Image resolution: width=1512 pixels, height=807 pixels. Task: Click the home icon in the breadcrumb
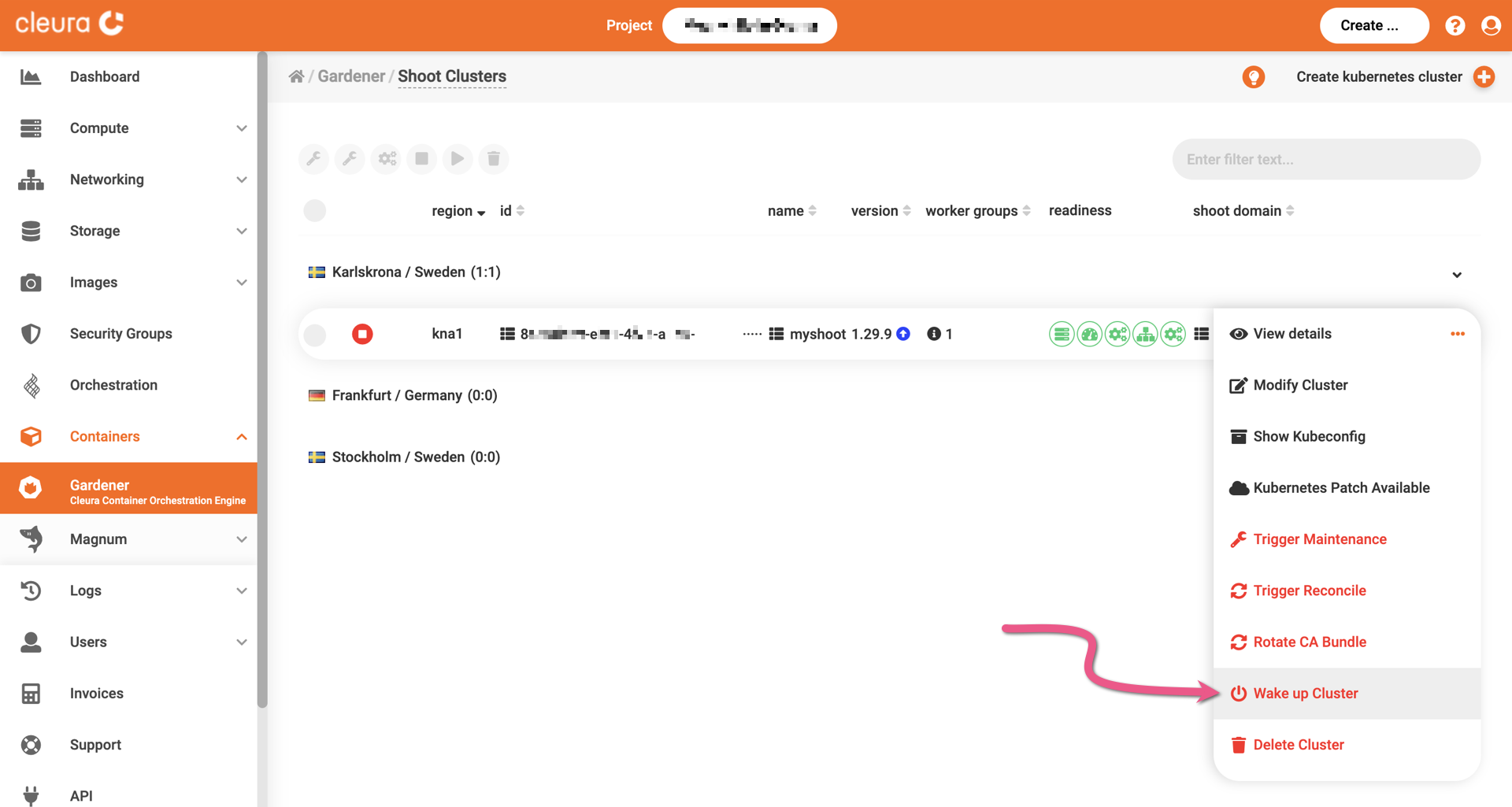point(296,76)
